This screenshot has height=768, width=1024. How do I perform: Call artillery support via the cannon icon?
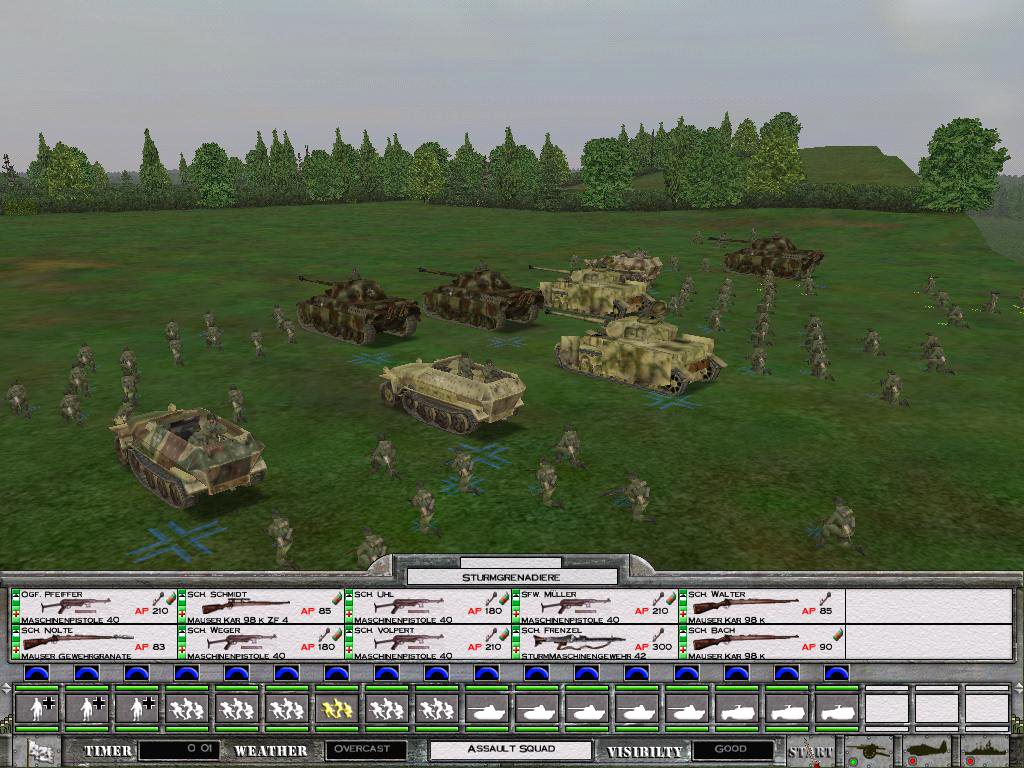coord(869,752)
